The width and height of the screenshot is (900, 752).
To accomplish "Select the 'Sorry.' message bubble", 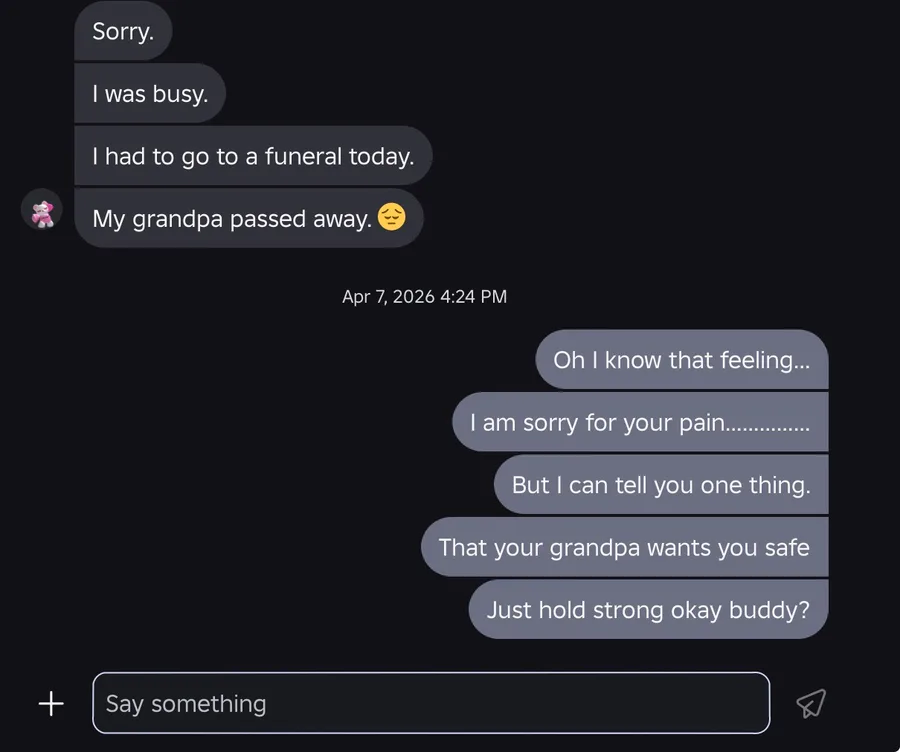I will pos(123,31).
